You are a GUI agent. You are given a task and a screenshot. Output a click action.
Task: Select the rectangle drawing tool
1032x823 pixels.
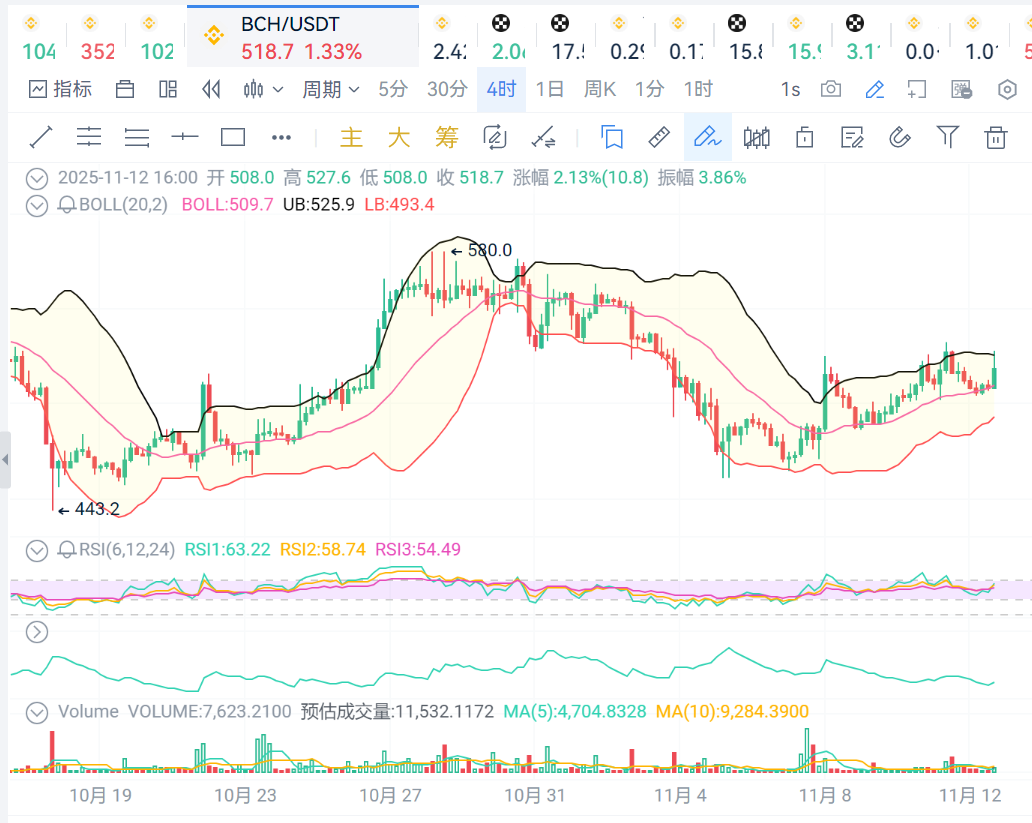233,137
